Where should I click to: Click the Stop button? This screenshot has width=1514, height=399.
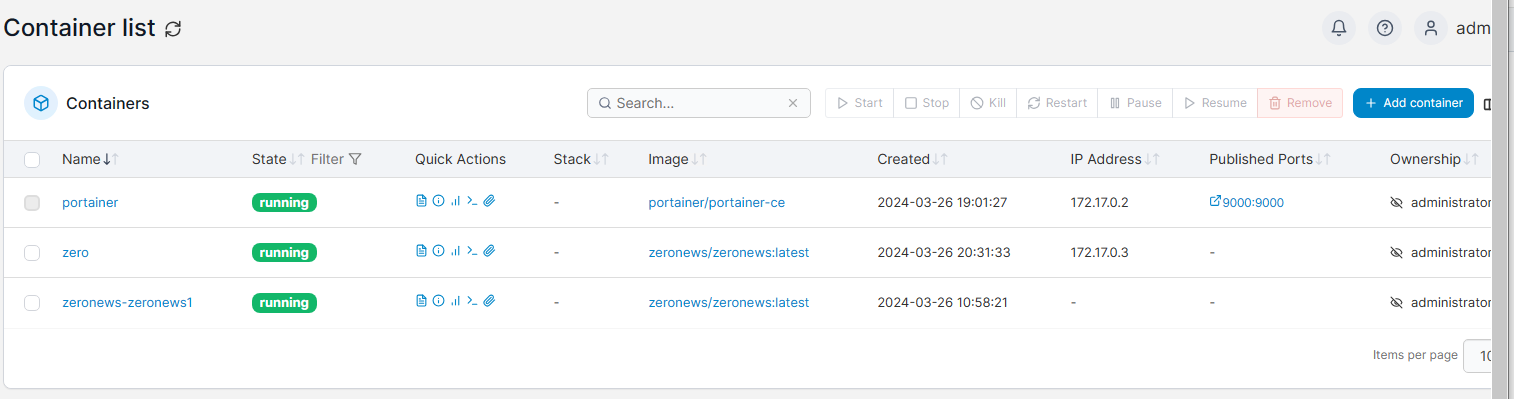click(x=927, y=103)
